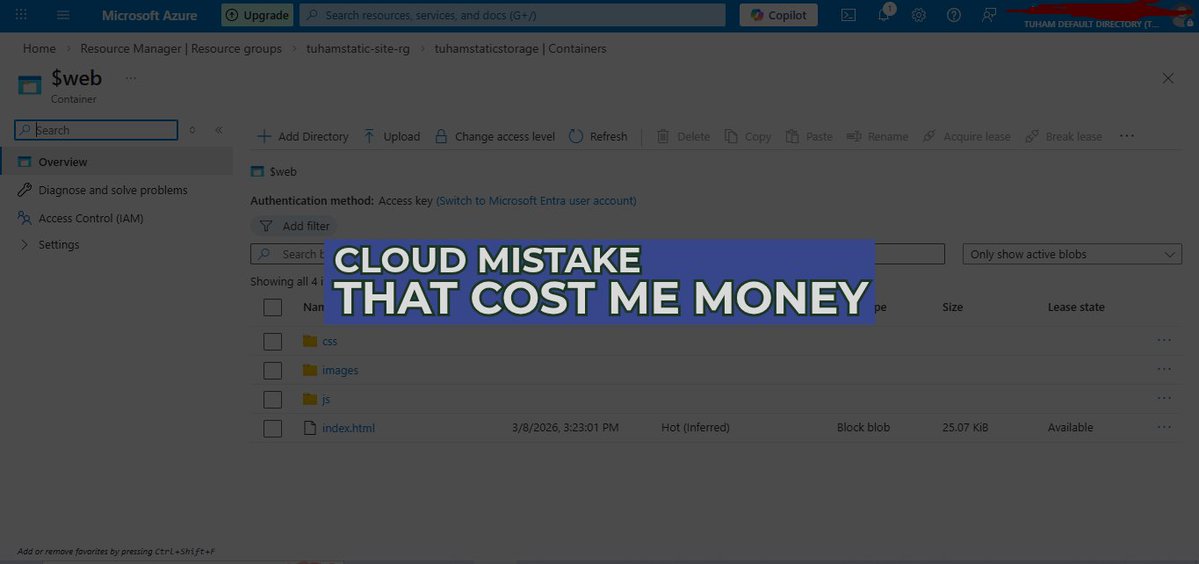Open the more options ellipsis beside $web title
The height and width of the screenshot is (564, 1199).
click(x=131, y=78)
